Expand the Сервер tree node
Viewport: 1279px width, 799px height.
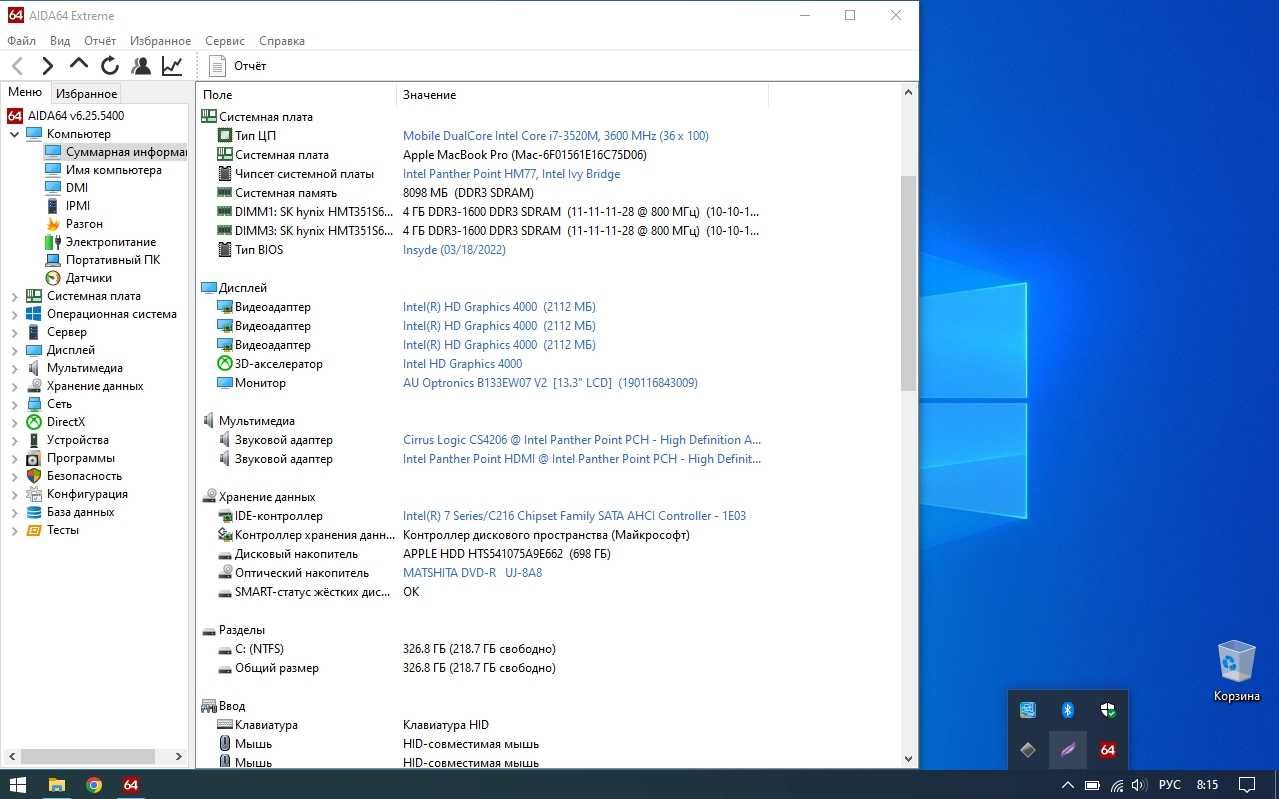point(15,332)
